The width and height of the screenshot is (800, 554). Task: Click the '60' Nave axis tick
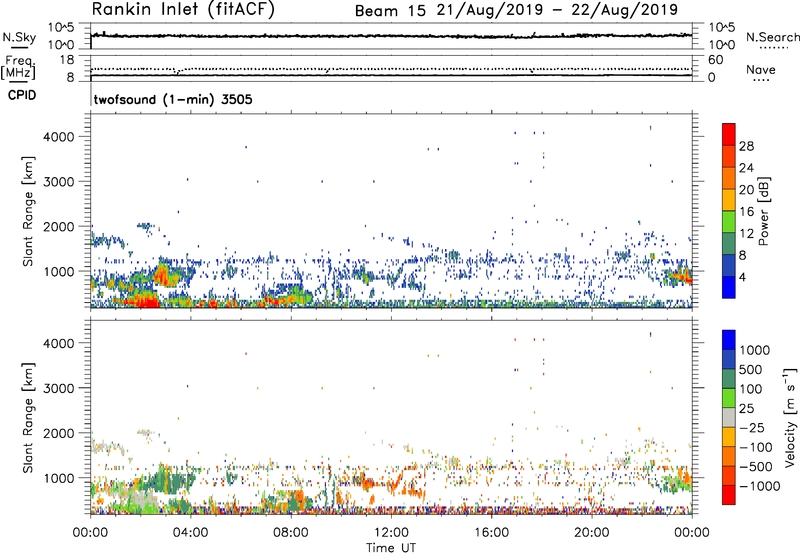point(715,60)
